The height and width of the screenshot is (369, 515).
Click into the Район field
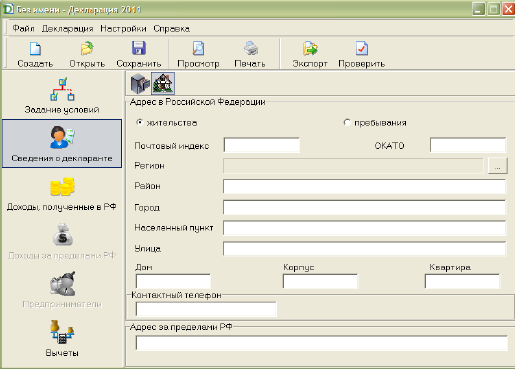point(364,186)
